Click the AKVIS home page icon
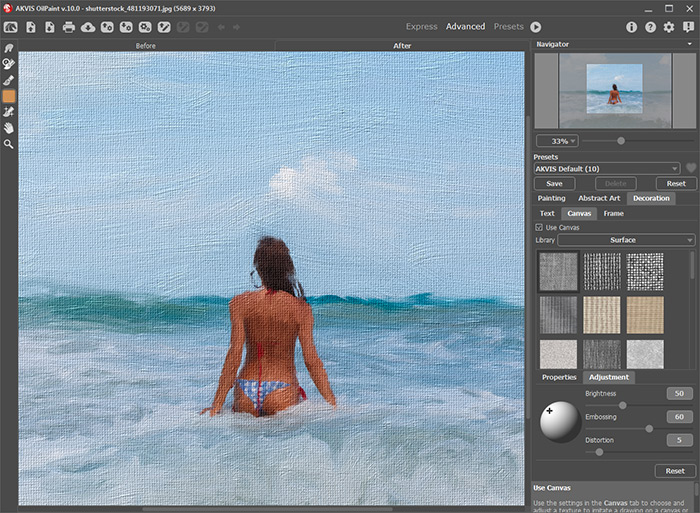Screen dimensions: 700x513 coord(10,27)
